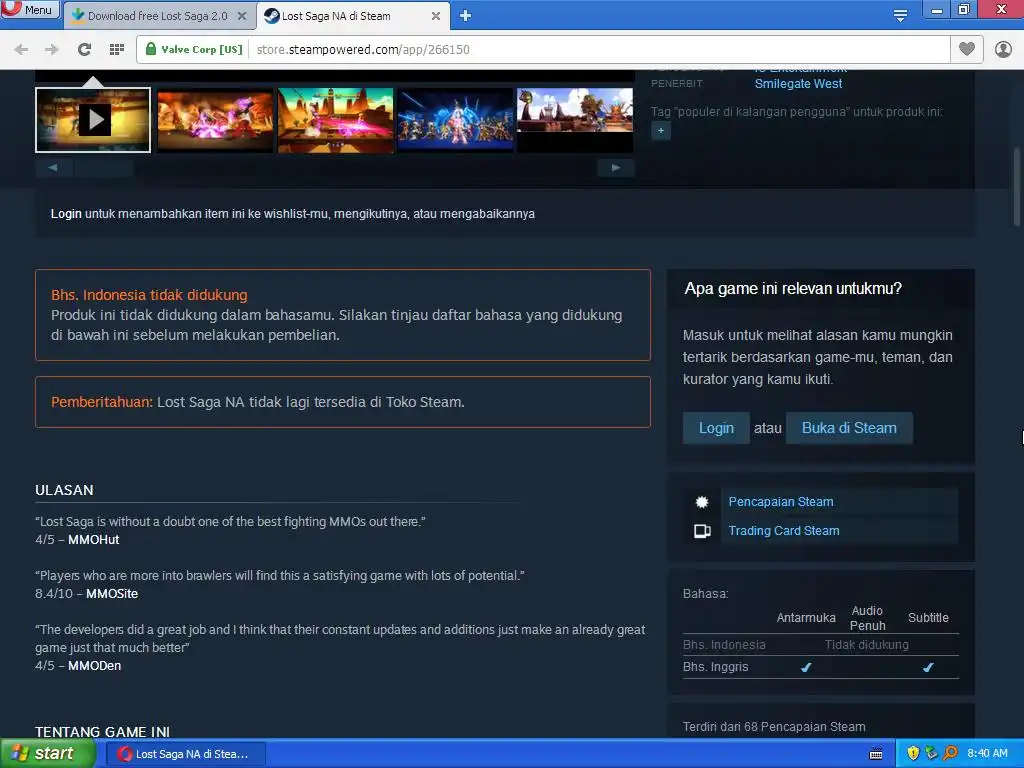Click the MMOHut review source
The height and width of the screenshot is (768, 1024).
[93, 540]
